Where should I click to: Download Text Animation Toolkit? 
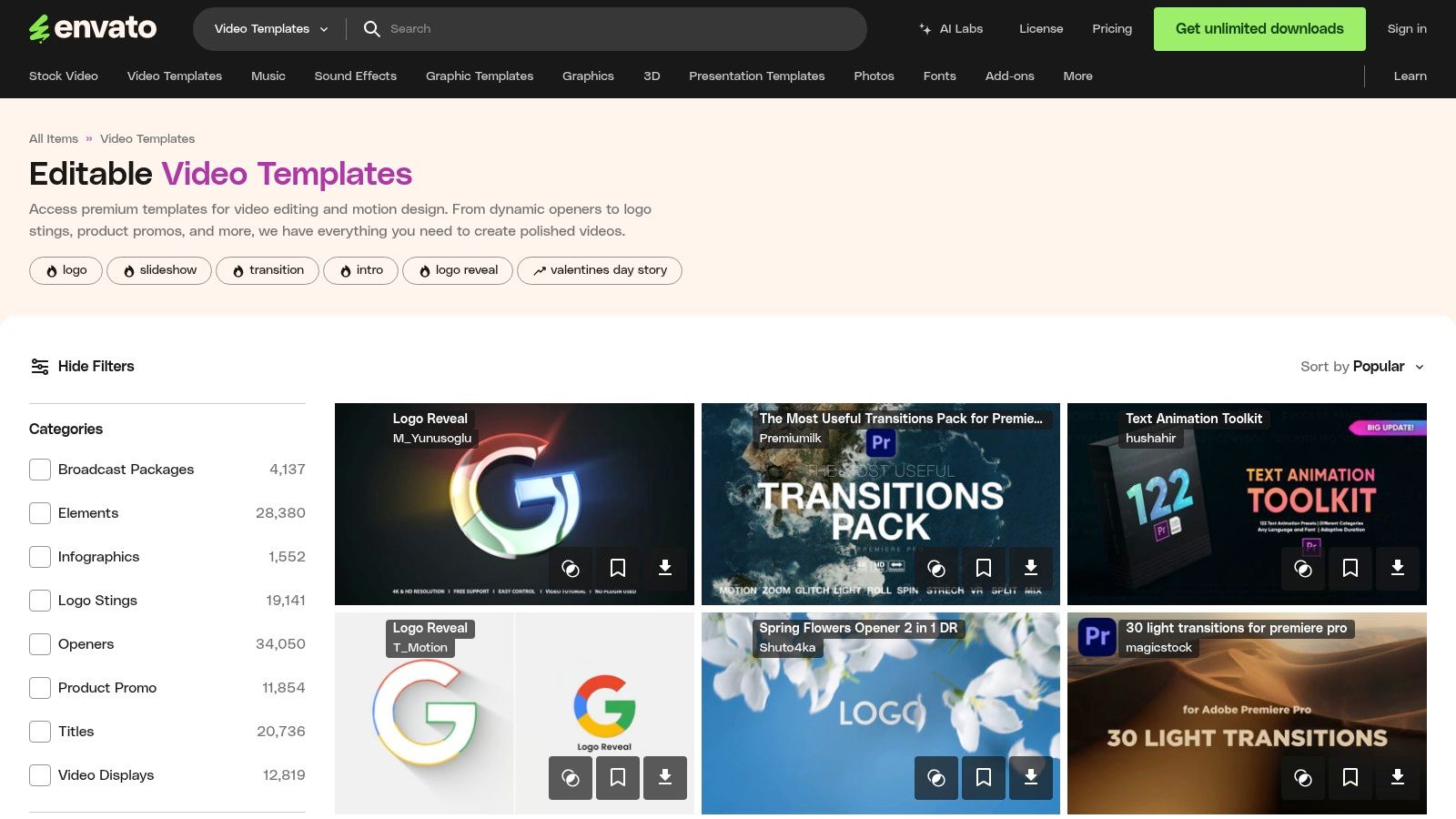point(1398,568)
